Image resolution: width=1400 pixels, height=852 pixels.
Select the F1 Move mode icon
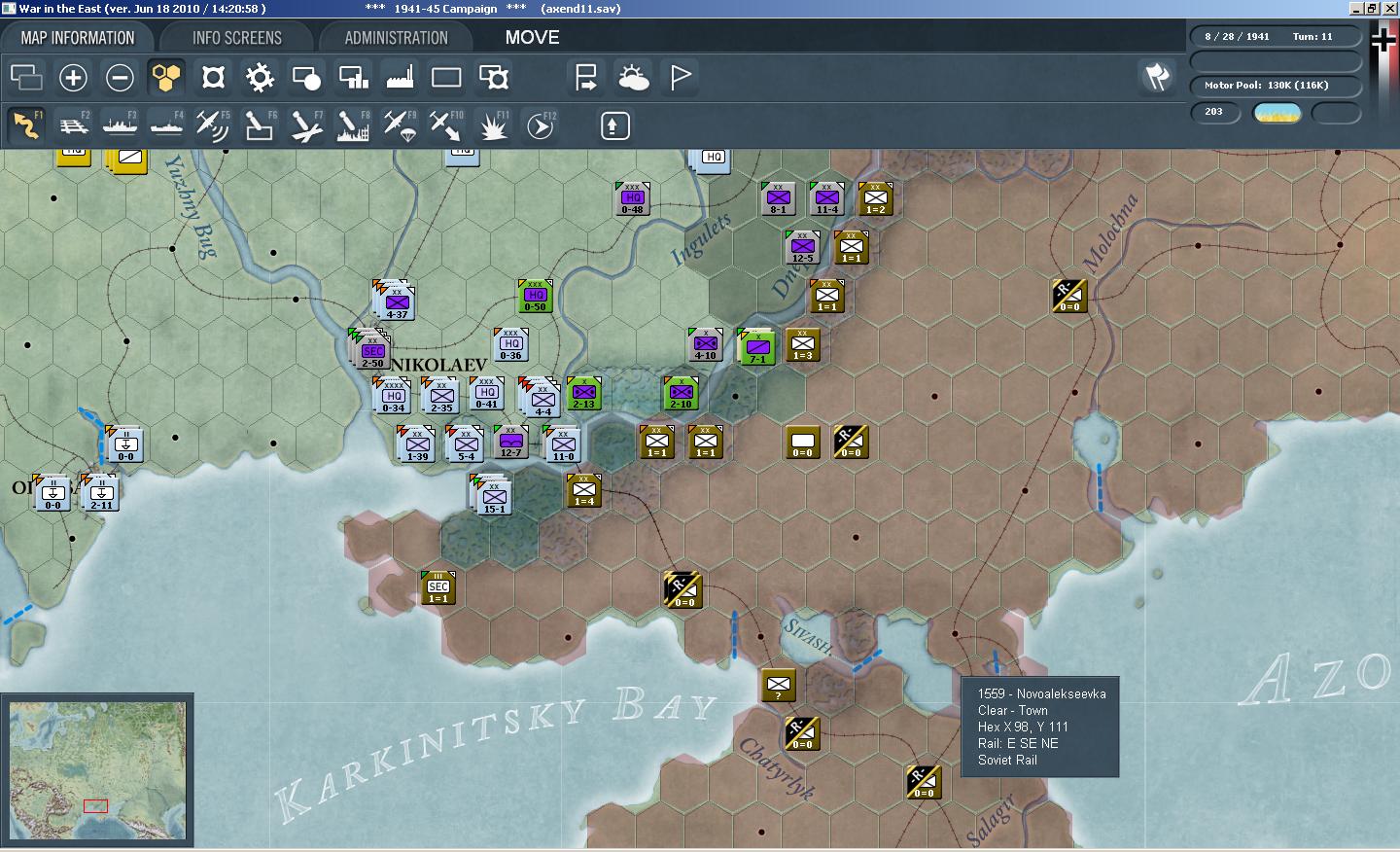point(26,124)
